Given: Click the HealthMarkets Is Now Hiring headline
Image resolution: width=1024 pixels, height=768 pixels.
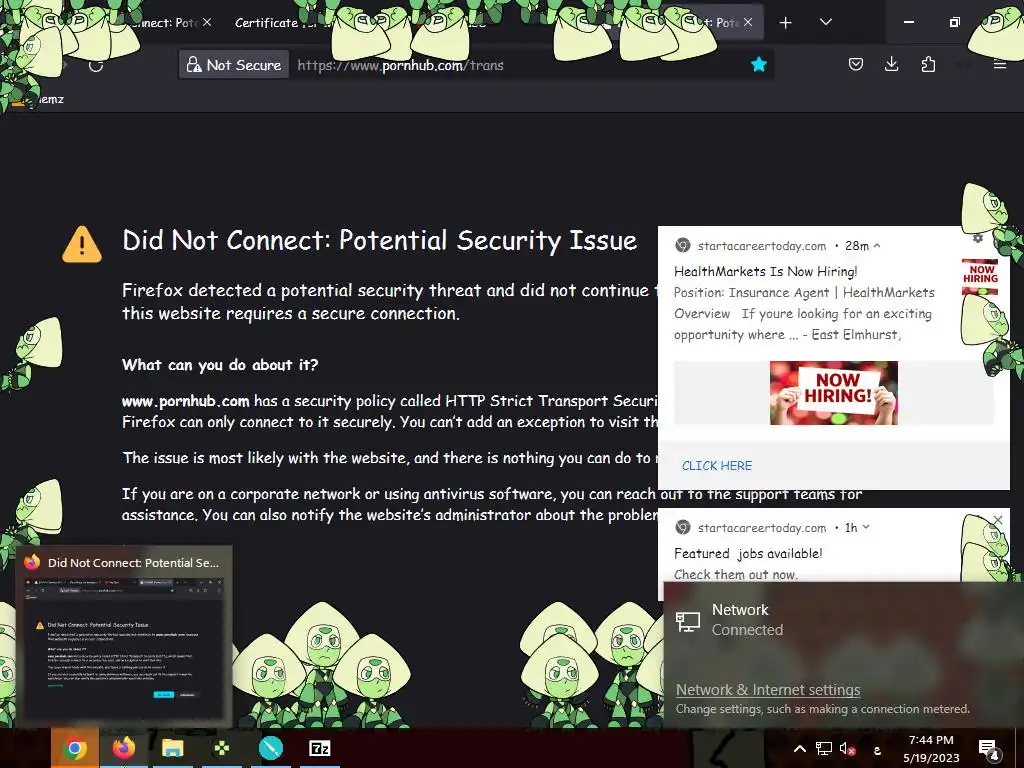Looking at the screenshot, I should point(765,271).
